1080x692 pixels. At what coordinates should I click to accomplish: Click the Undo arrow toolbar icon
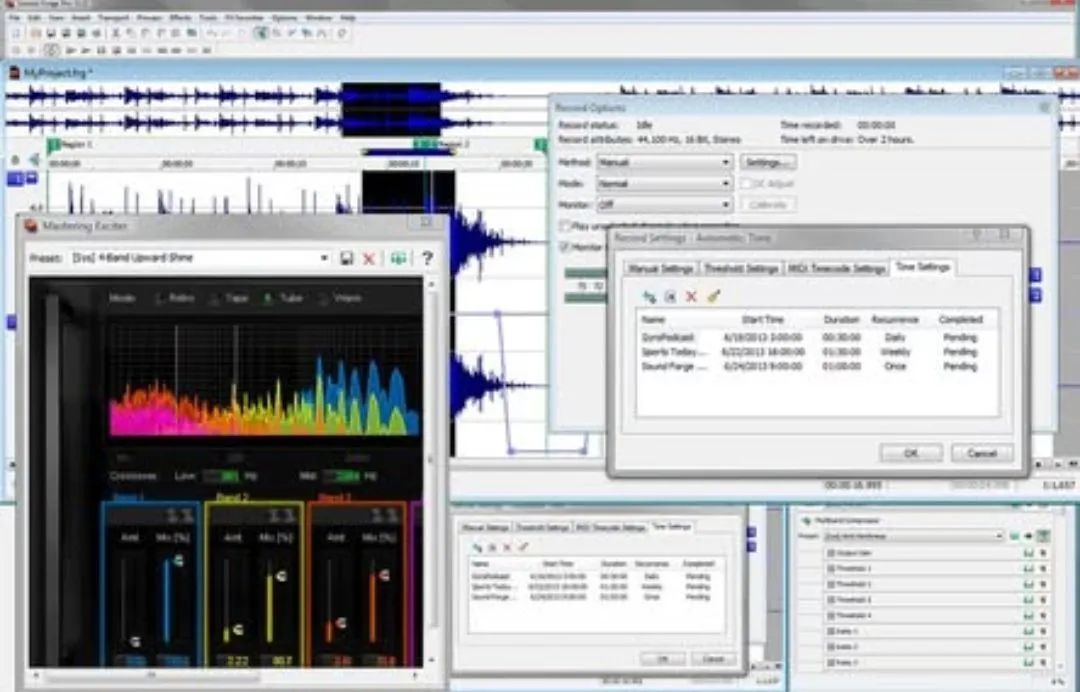[212, 32]
